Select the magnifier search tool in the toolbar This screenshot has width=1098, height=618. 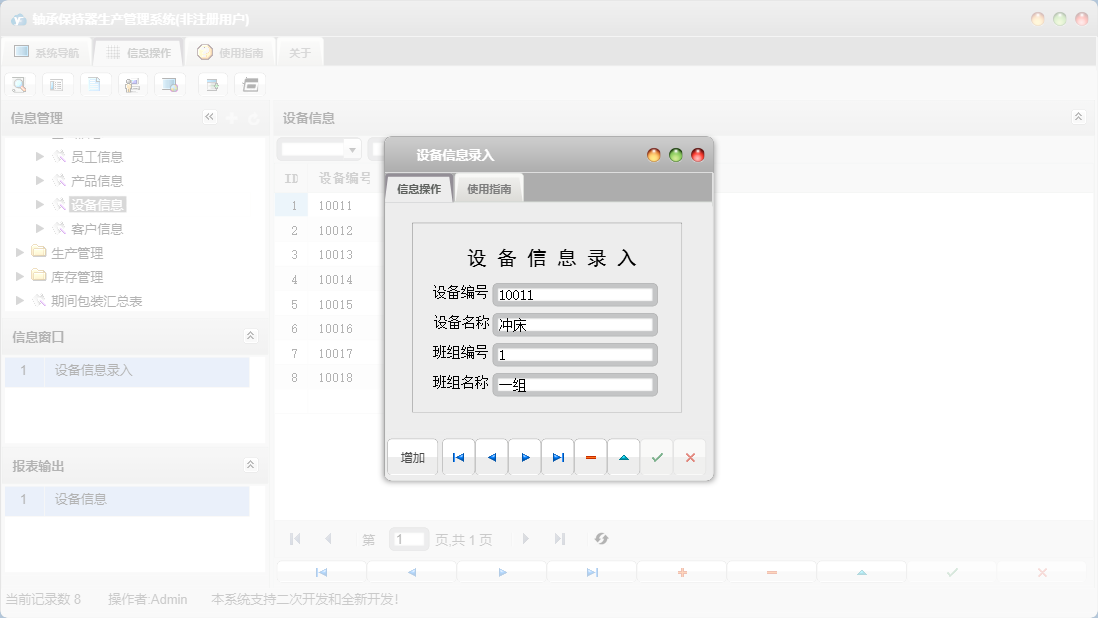click(x=19, y=84)
